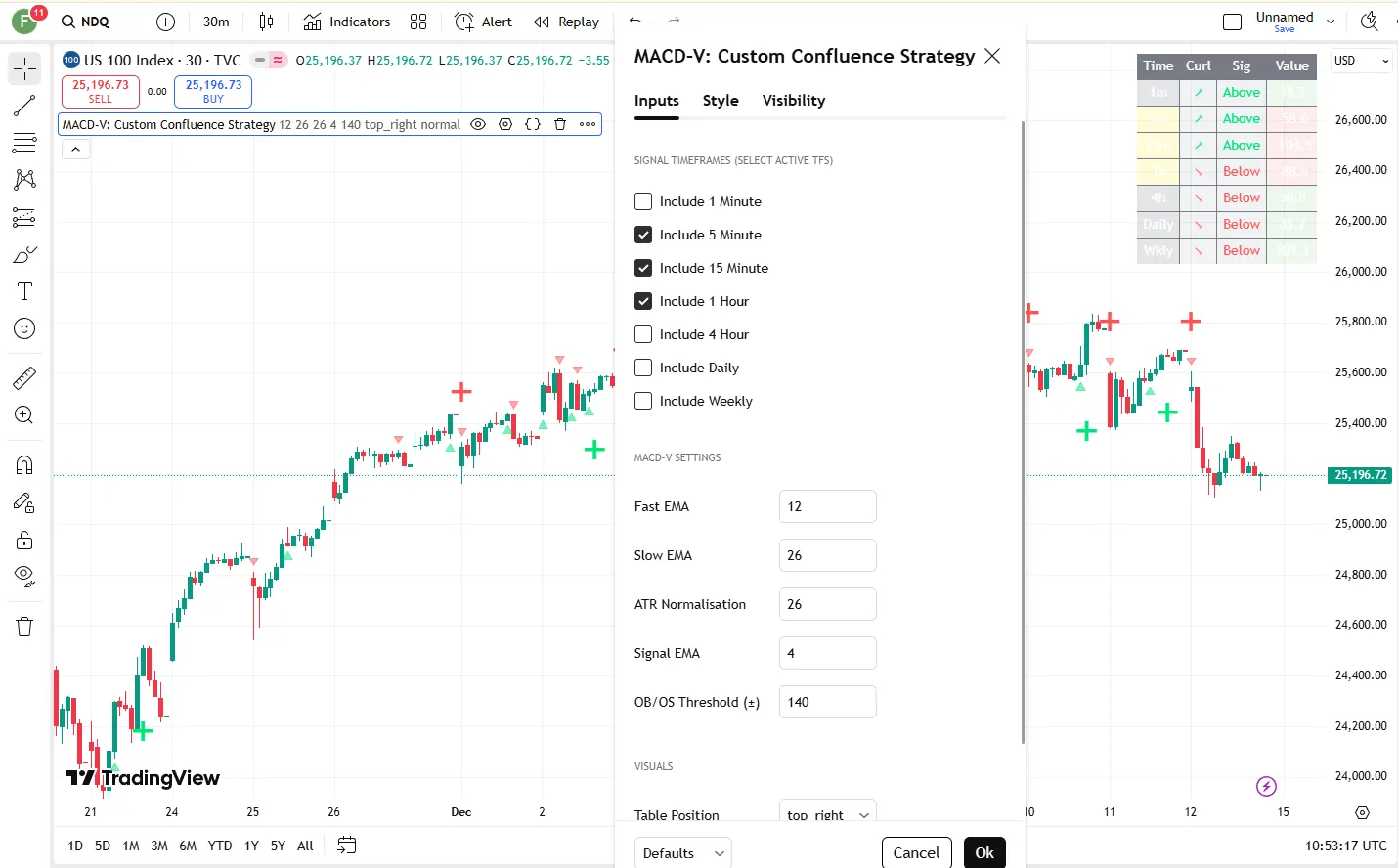The image size is (1398, 868).
Task: Select the text annotation tool
Action: (x=24, y=291)
